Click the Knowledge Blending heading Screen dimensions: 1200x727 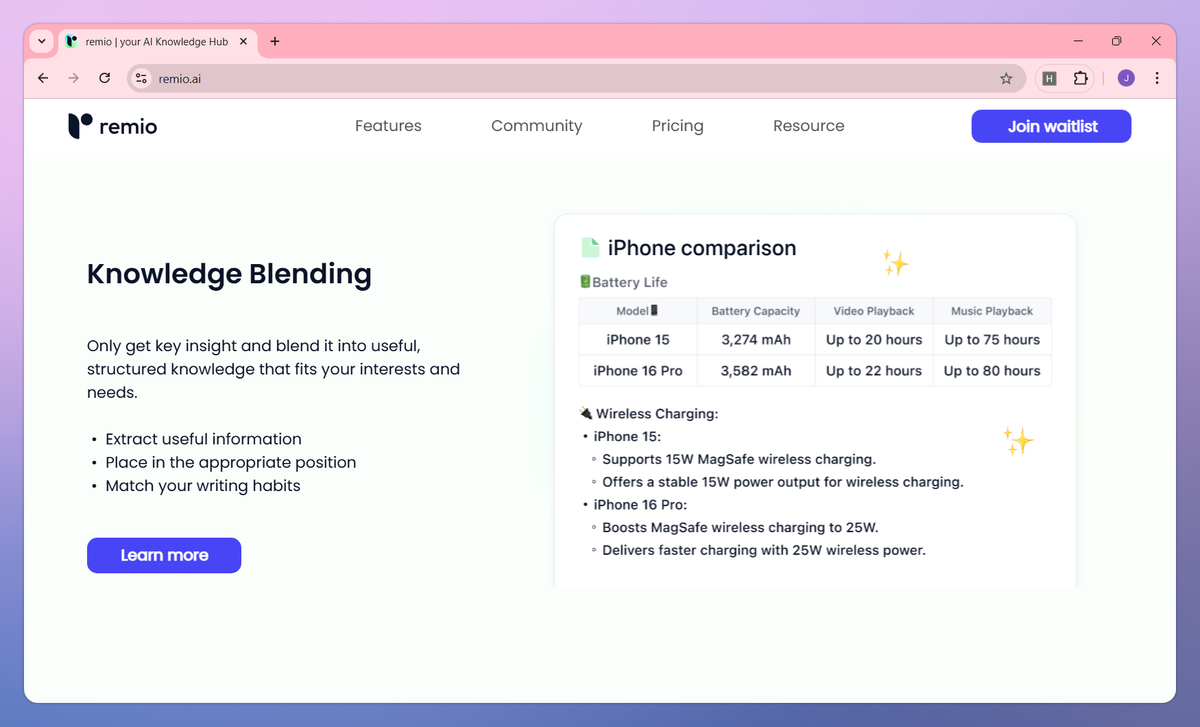[229, 274]
